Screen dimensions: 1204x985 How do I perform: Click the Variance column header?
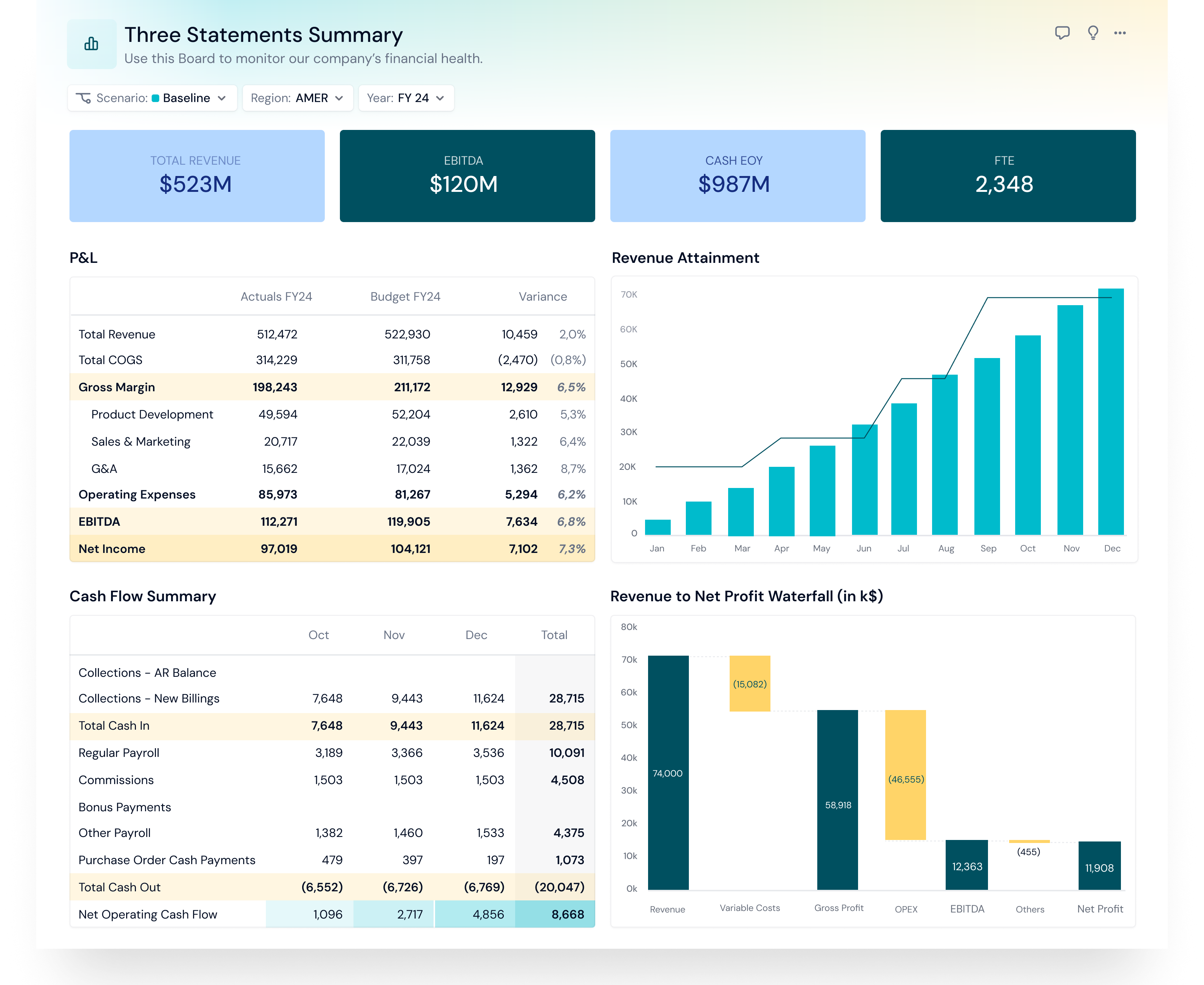[x=542, y=297]
